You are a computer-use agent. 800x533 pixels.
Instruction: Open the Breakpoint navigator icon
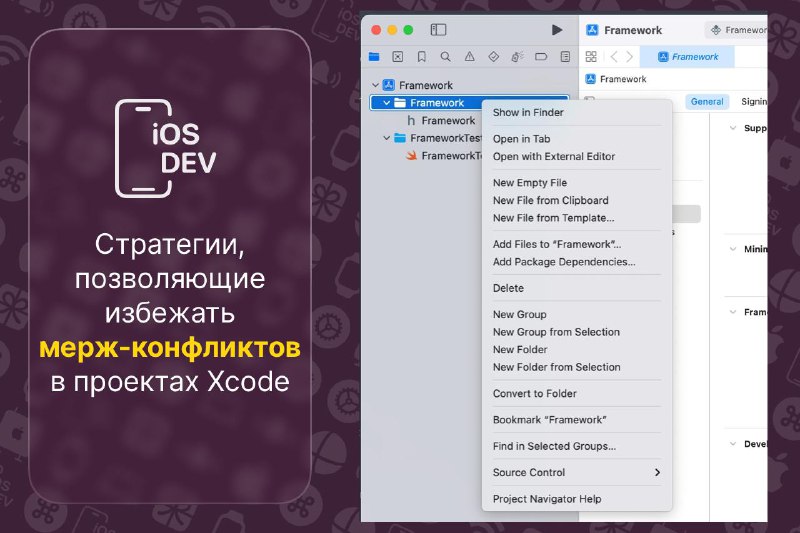(541, 57)
